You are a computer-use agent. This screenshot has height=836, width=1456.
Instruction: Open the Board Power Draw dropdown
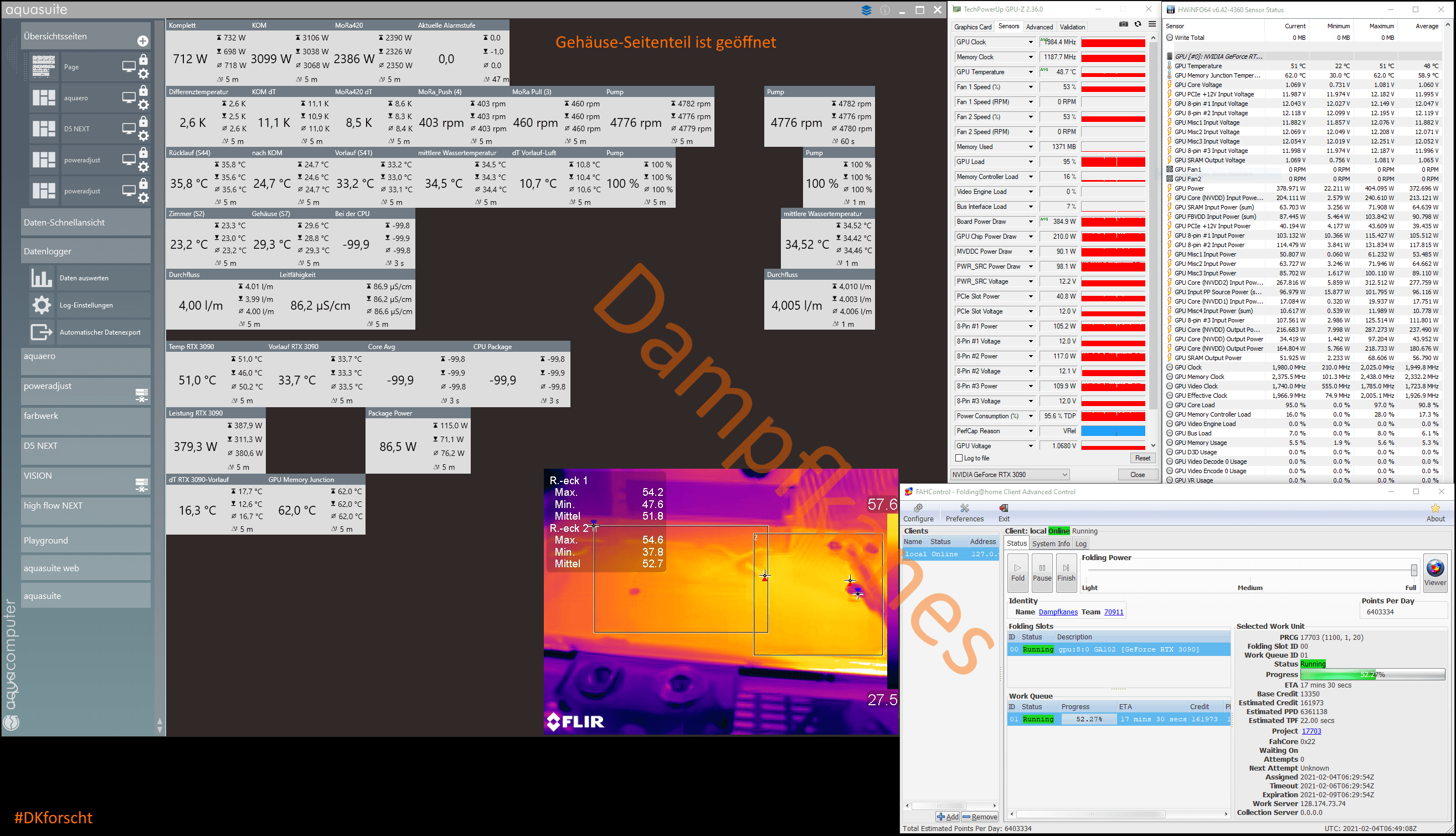click(1031, 222)
